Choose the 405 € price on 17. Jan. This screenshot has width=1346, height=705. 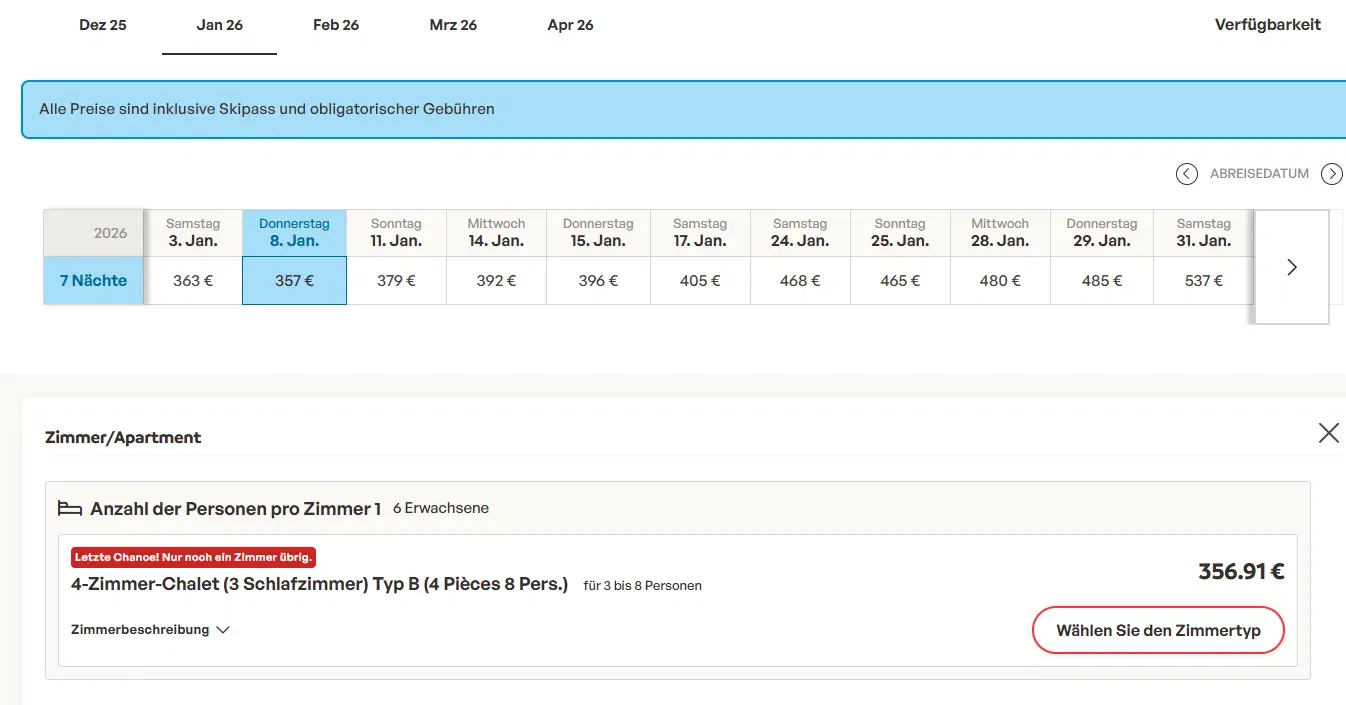699,281
